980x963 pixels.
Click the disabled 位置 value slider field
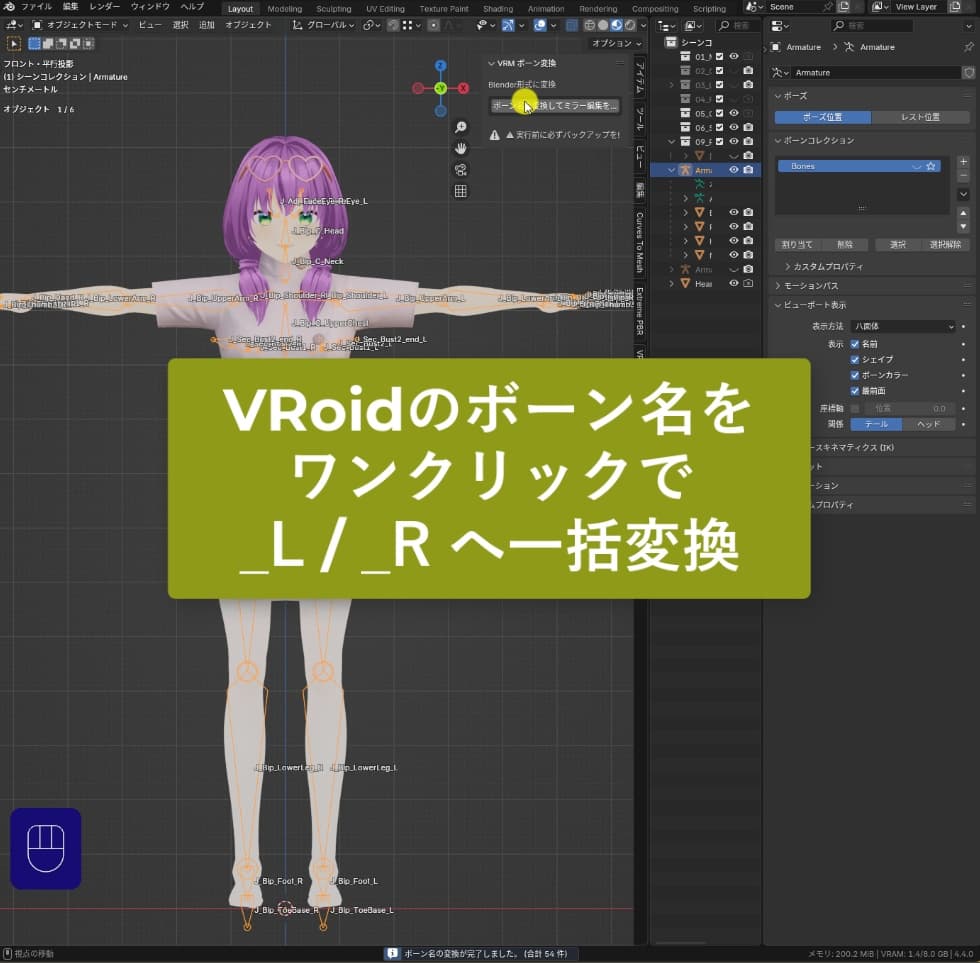click(908, 408)
